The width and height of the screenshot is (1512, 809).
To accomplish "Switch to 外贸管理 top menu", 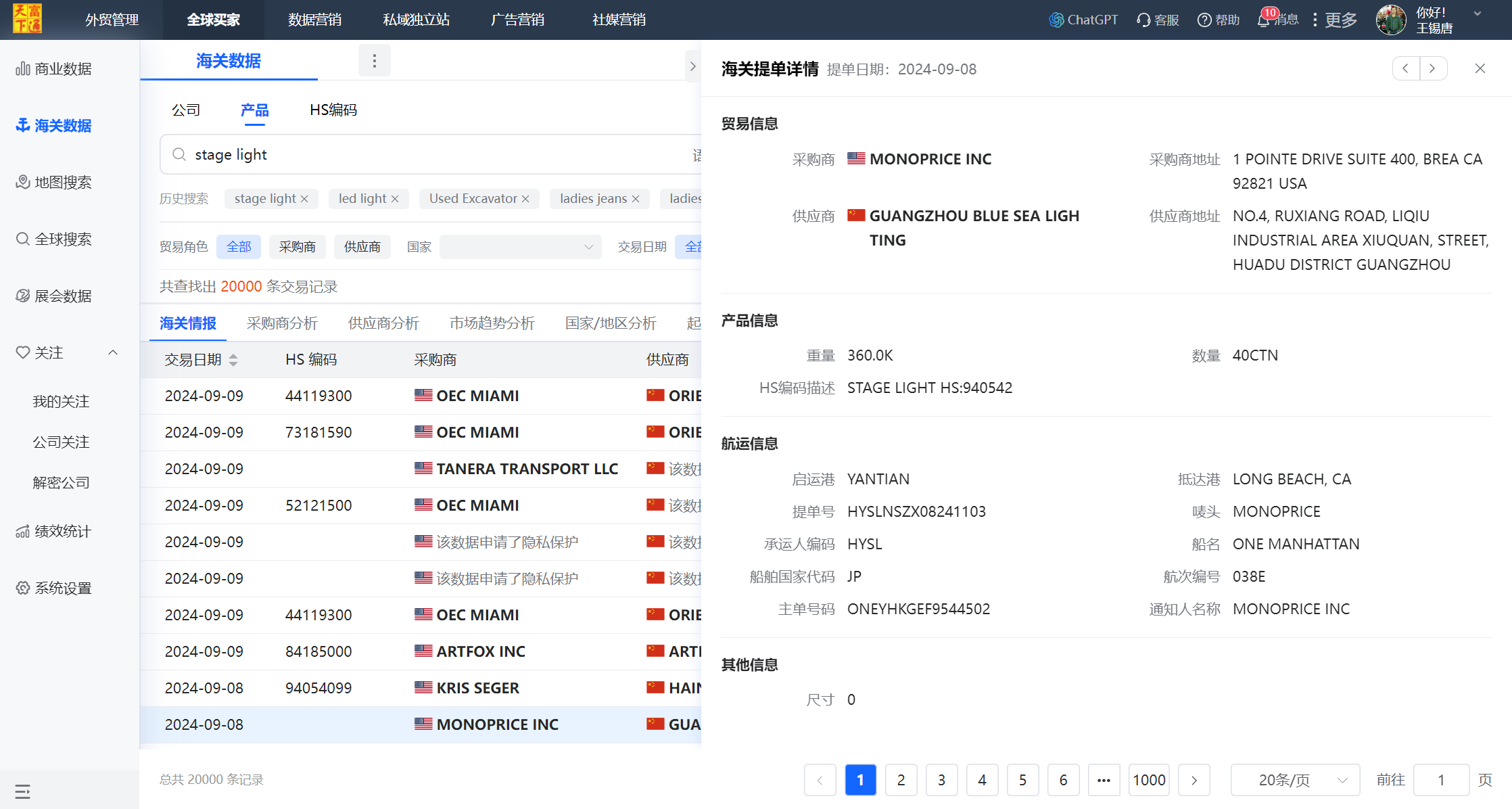I will point(112,20).
